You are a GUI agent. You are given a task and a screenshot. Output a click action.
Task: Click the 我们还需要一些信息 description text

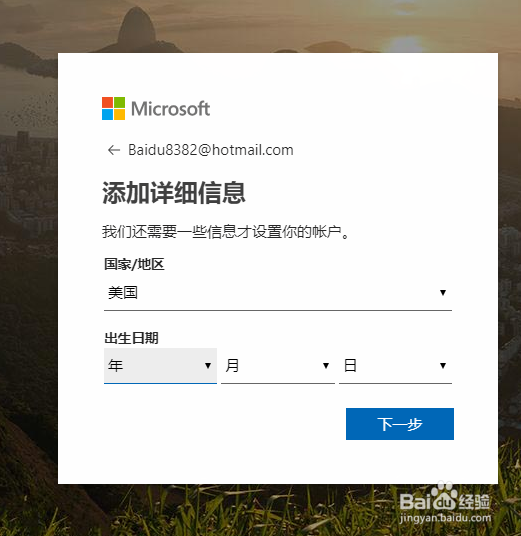tap(226, 232)
